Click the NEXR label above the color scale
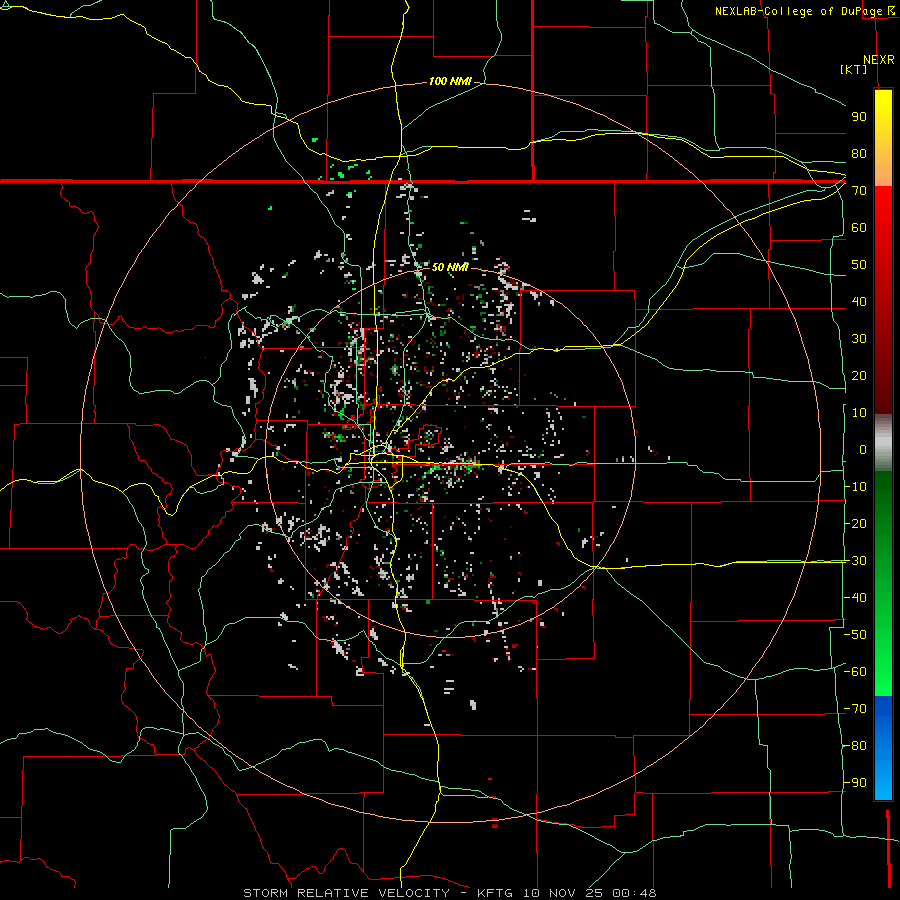The width and height of the screenshot is (900, 900). [879, 60]
